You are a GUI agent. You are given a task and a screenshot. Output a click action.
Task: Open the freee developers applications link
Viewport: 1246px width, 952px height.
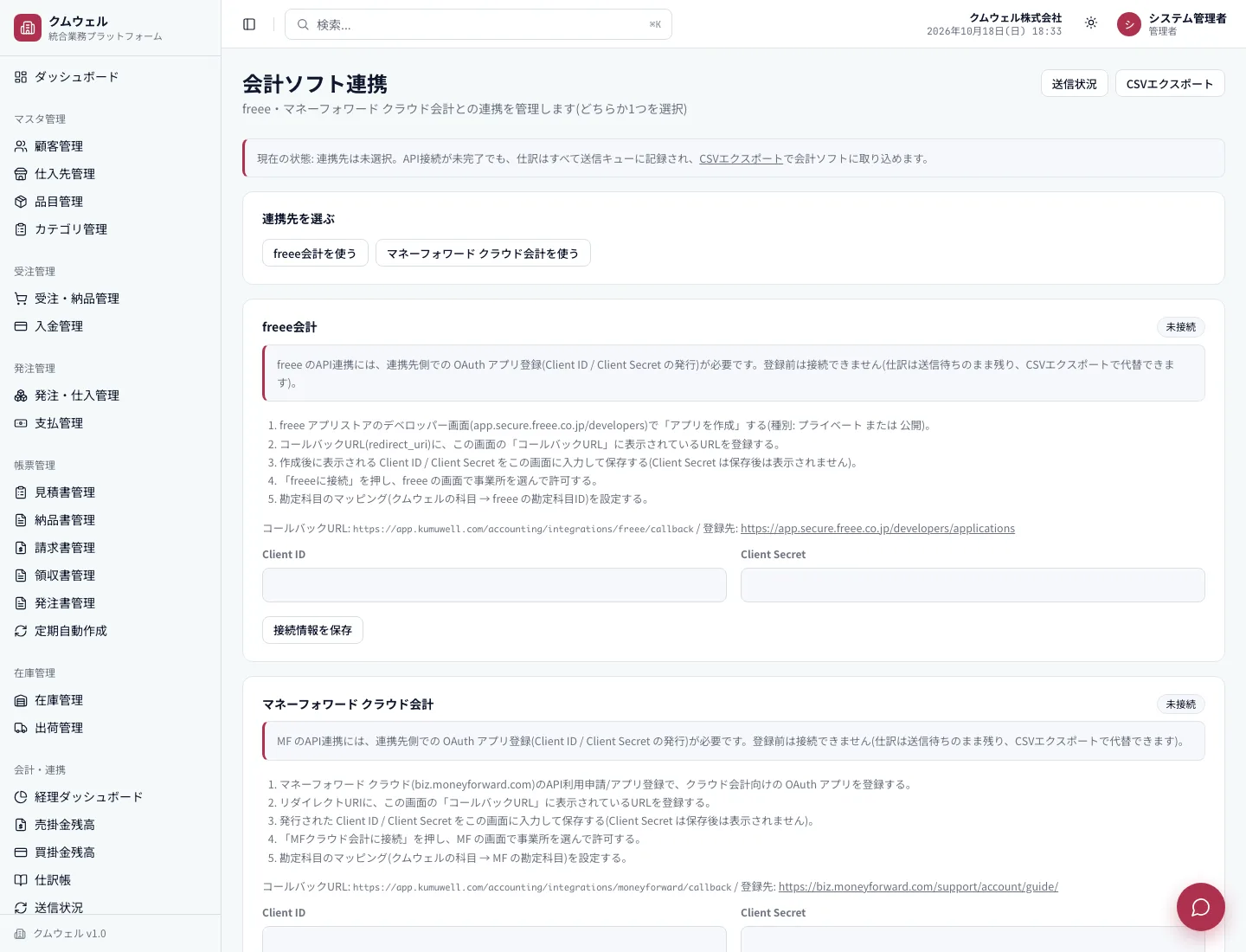[877, 528]
